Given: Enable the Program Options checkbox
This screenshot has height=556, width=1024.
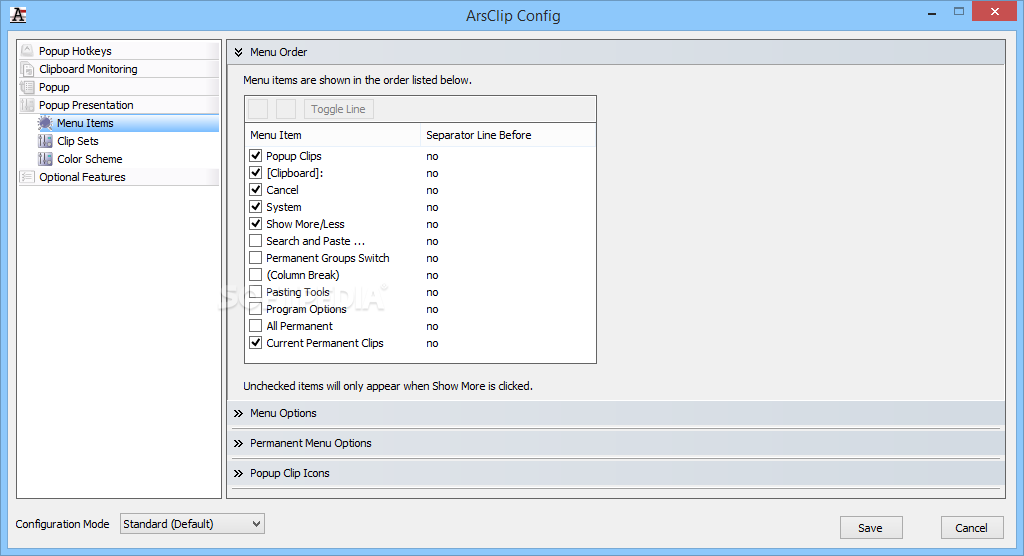Looking at the screenshot, I should tap(255, 308).
